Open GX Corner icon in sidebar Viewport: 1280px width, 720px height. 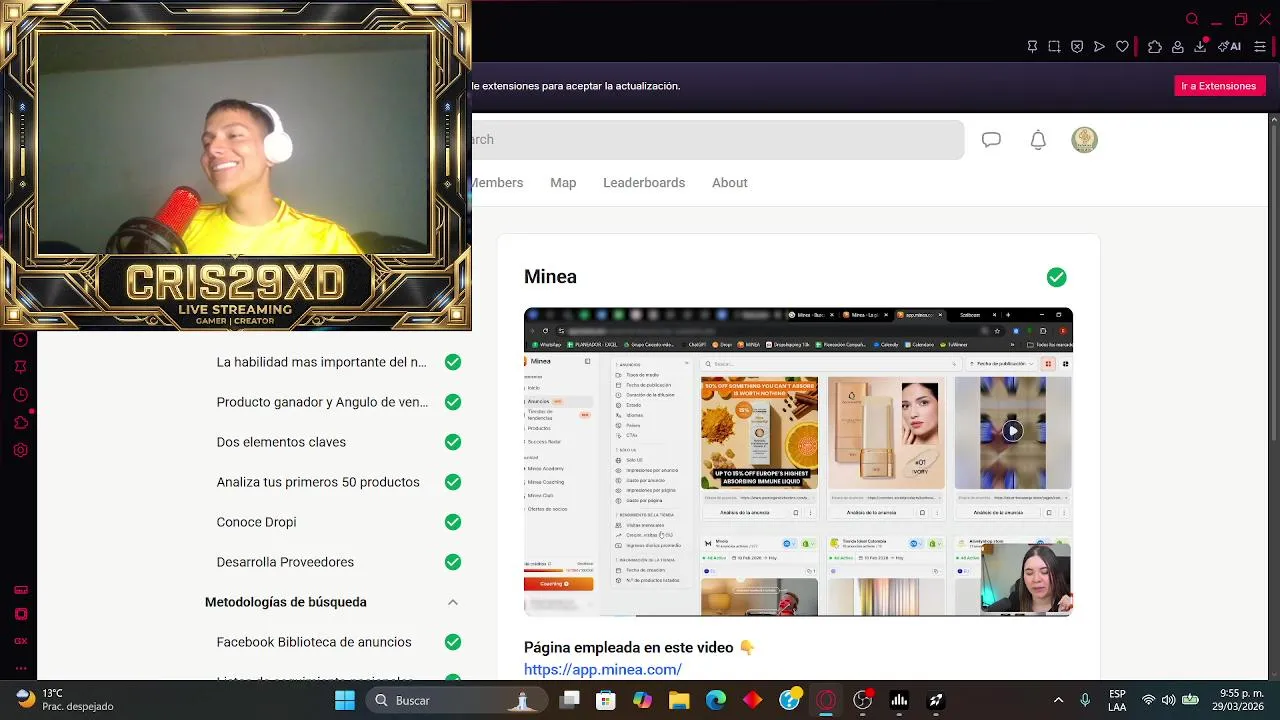point(21,641)
